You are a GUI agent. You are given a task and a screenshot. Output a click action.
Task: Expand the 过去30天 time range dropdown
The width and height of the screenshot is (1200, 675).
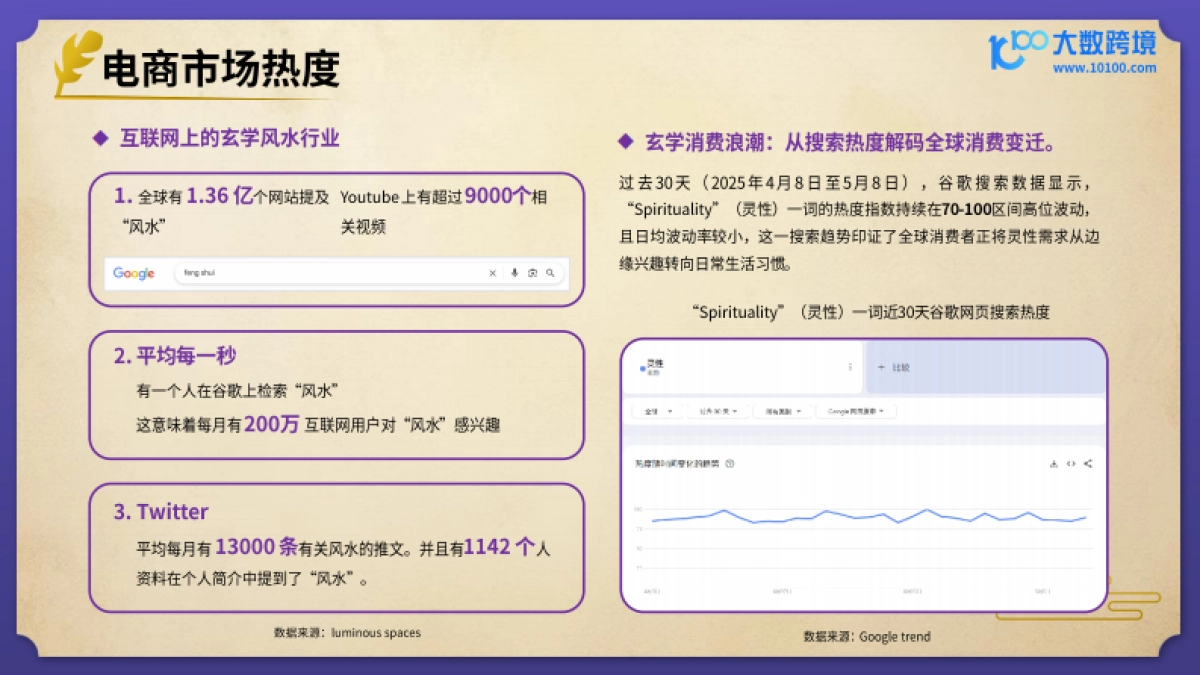coord(718,411)
